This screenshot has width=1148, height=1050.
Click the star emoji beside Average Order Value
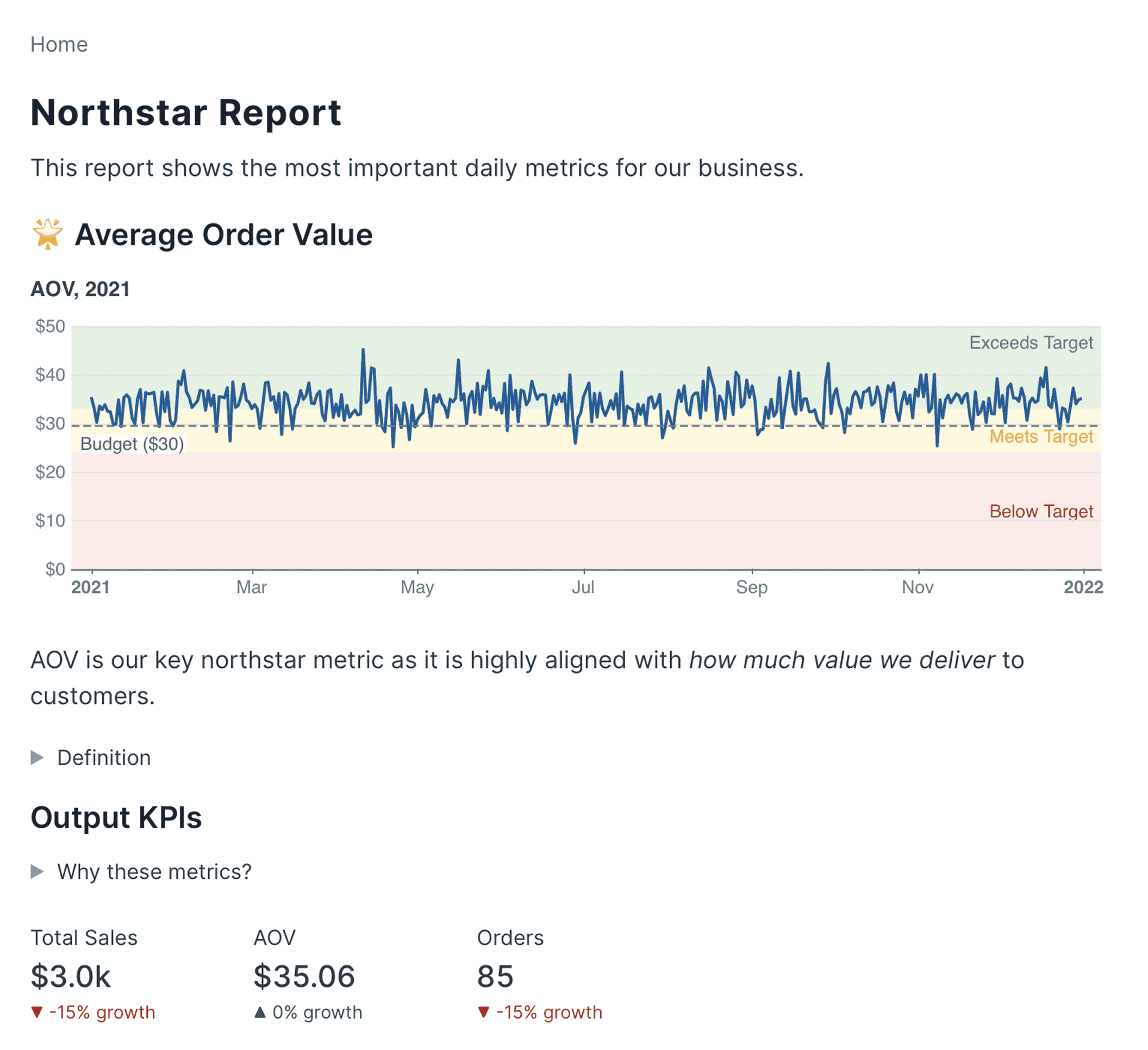[47, 235]
